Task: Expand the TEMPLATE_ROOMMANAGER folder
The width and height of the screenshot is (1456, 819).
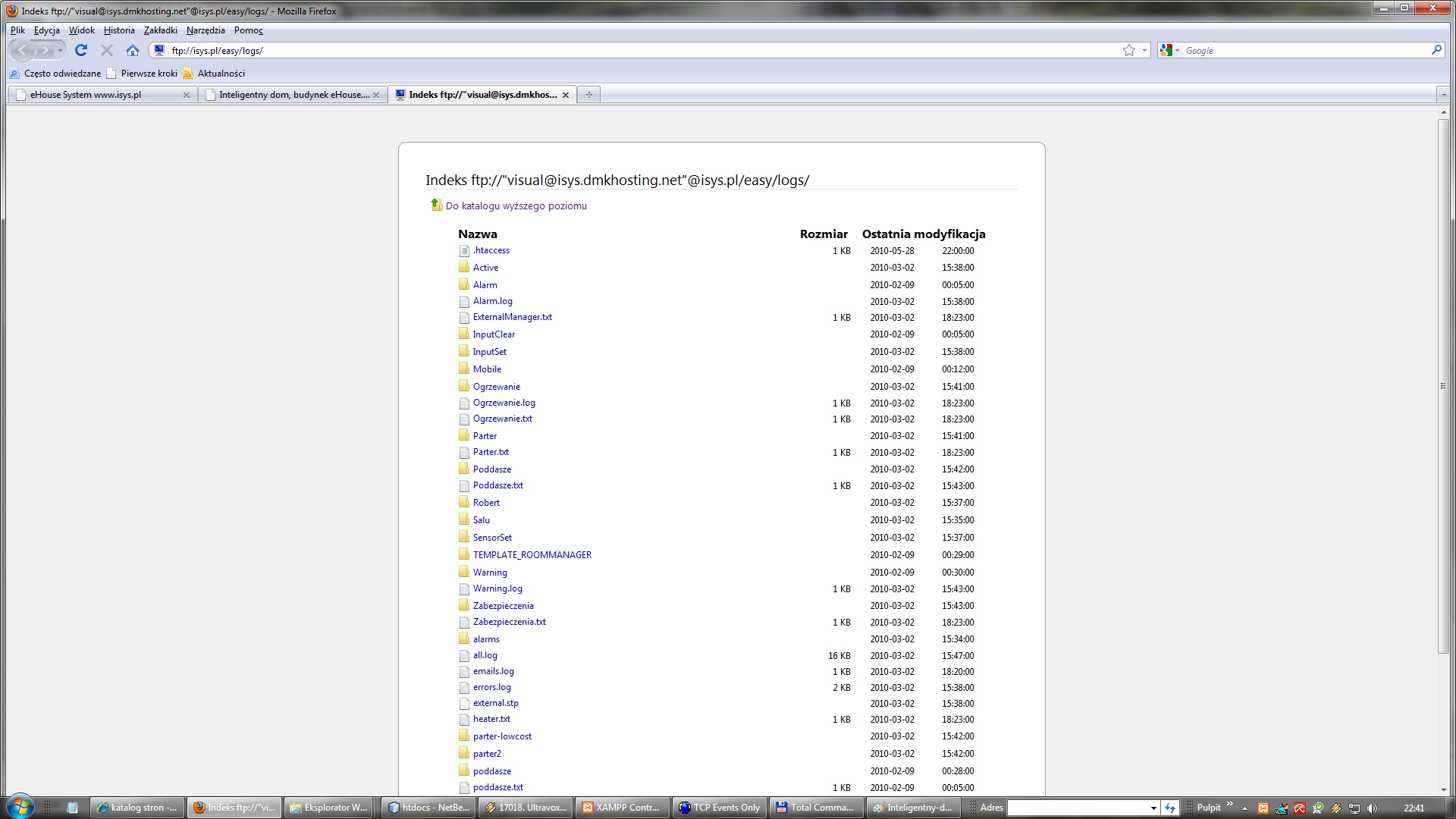Action: tap(532, 554)
